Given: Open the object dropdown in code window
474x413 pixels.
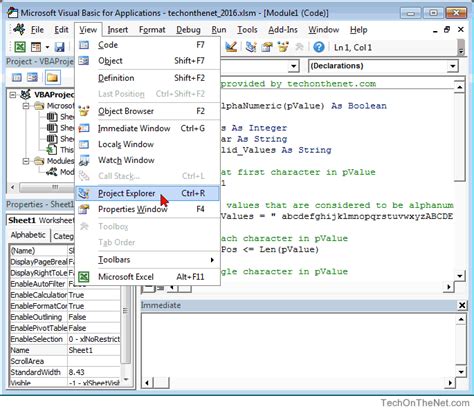Looking at the screenshot, I should point(293,66).
